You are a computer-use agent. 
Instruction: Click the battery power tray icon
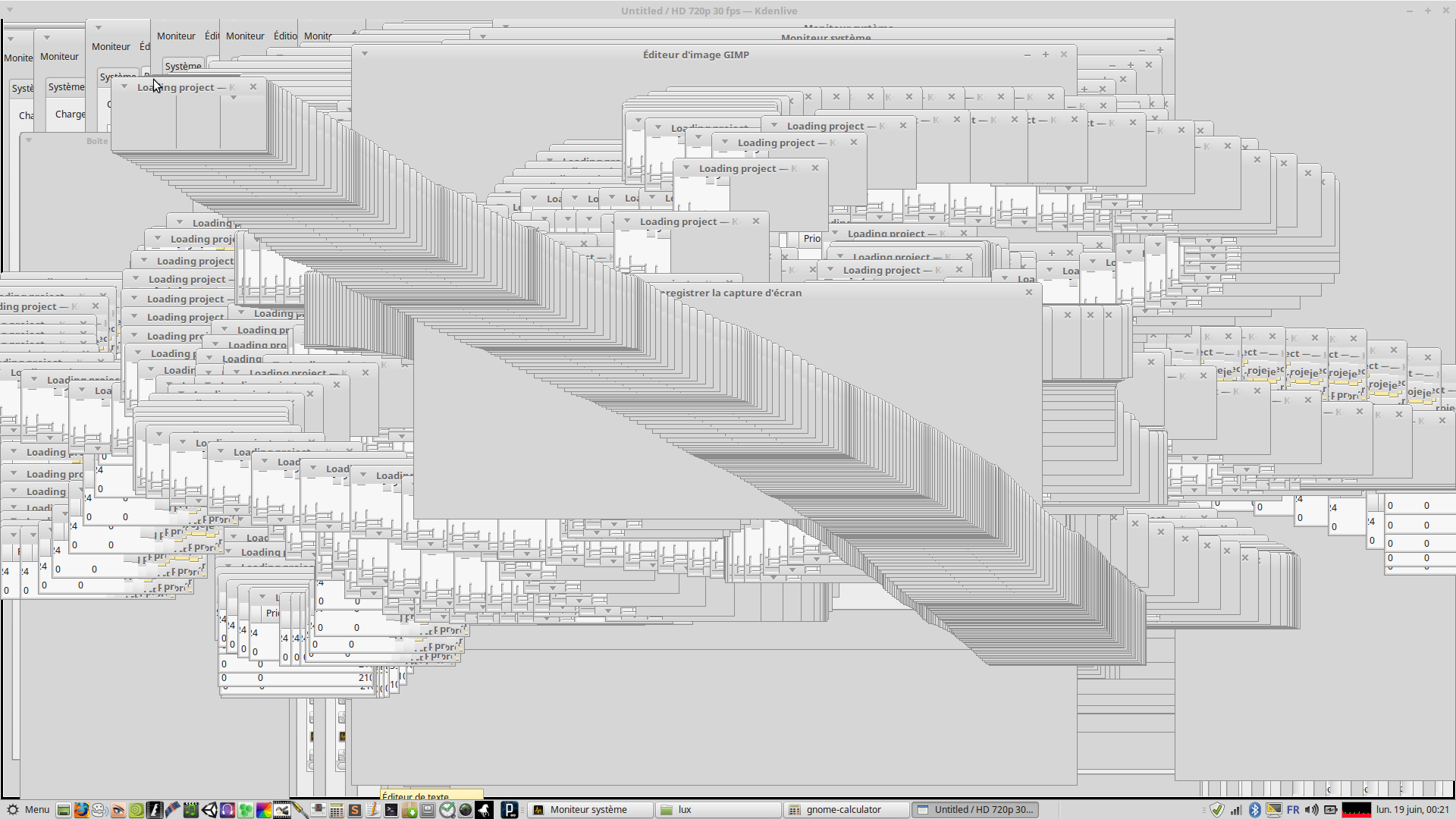click(1331, 810)
